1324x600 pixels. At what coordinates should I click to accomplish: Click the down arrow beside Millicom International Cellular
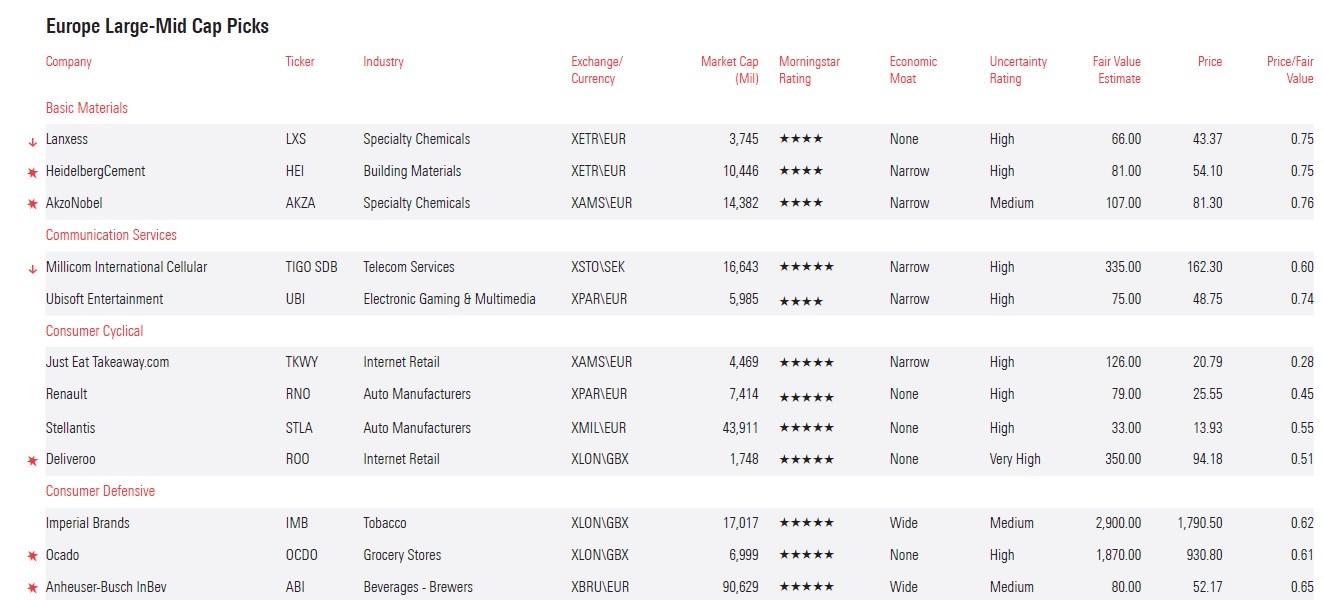(x=32, y=268)
